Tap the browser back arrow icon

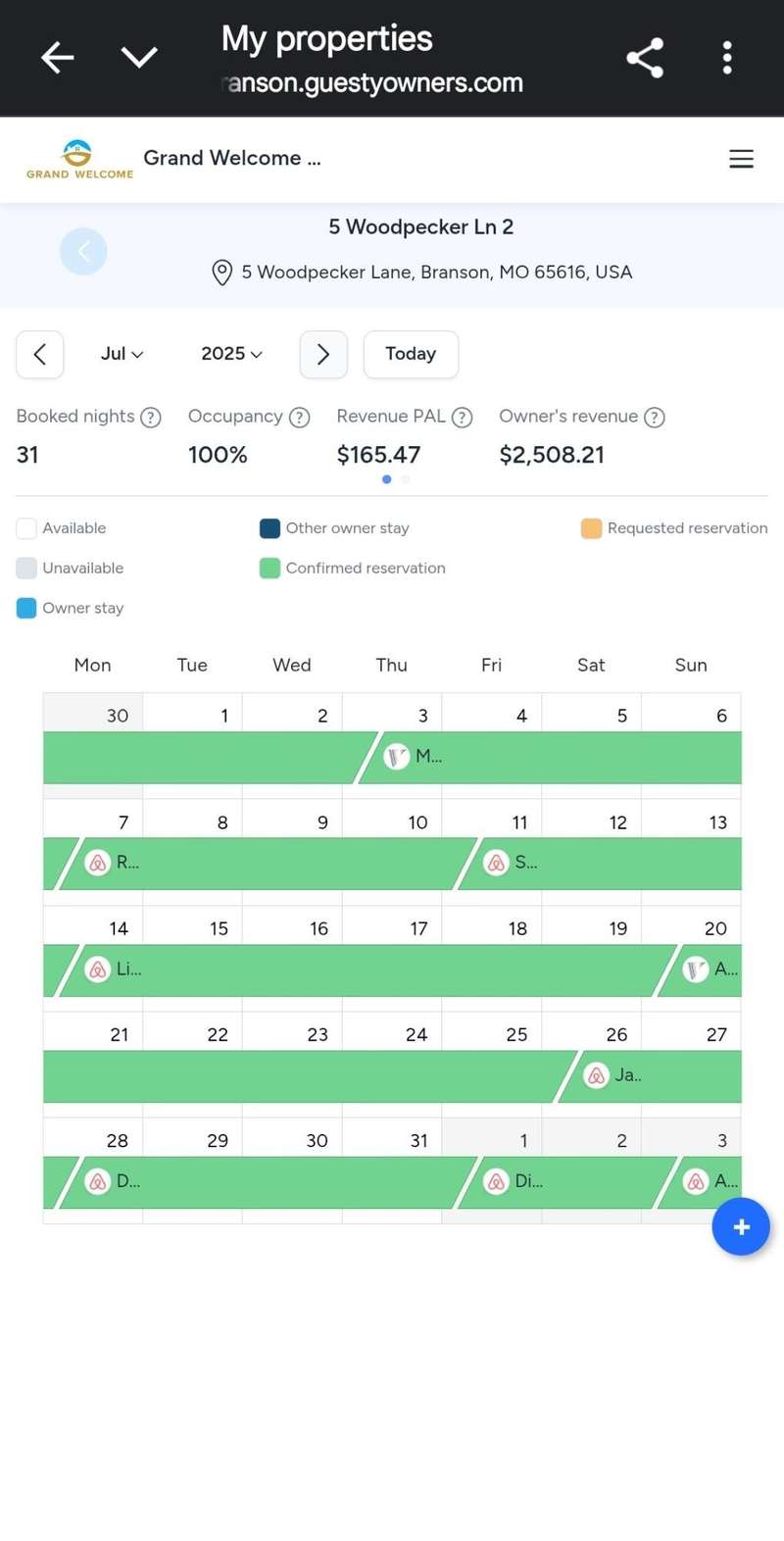[58, 58]
